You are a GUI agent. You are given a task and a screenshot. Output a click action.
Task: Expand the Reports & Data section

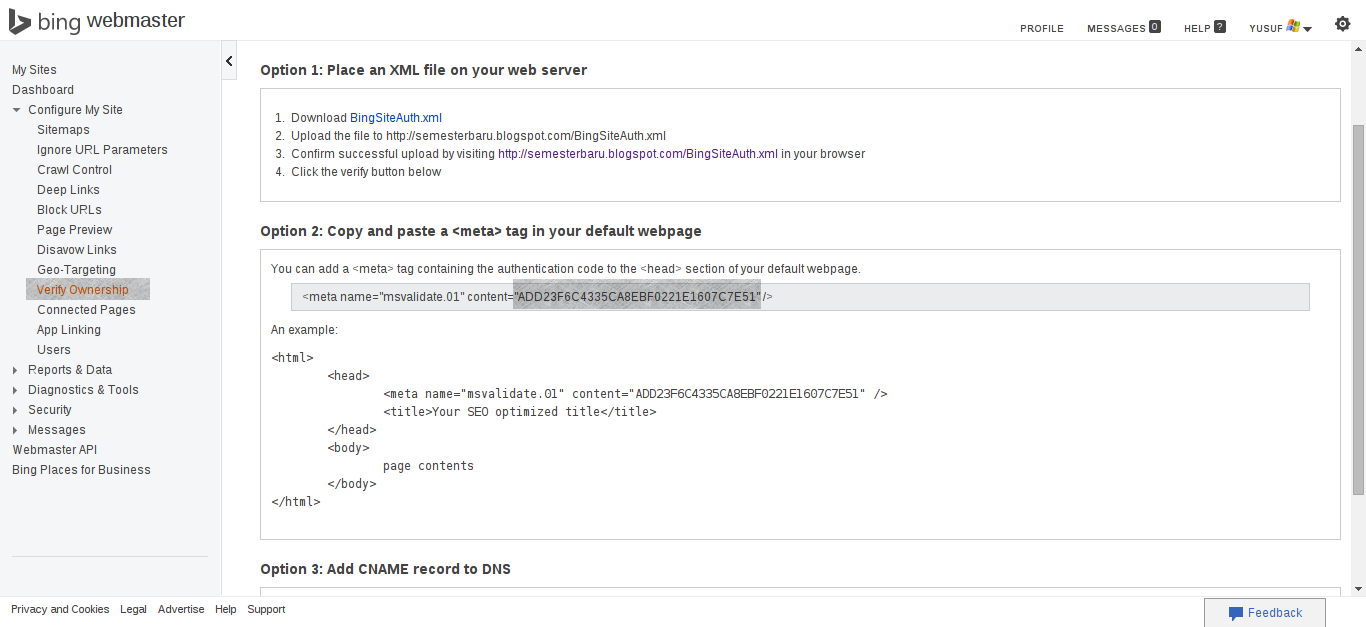(16, 370)
